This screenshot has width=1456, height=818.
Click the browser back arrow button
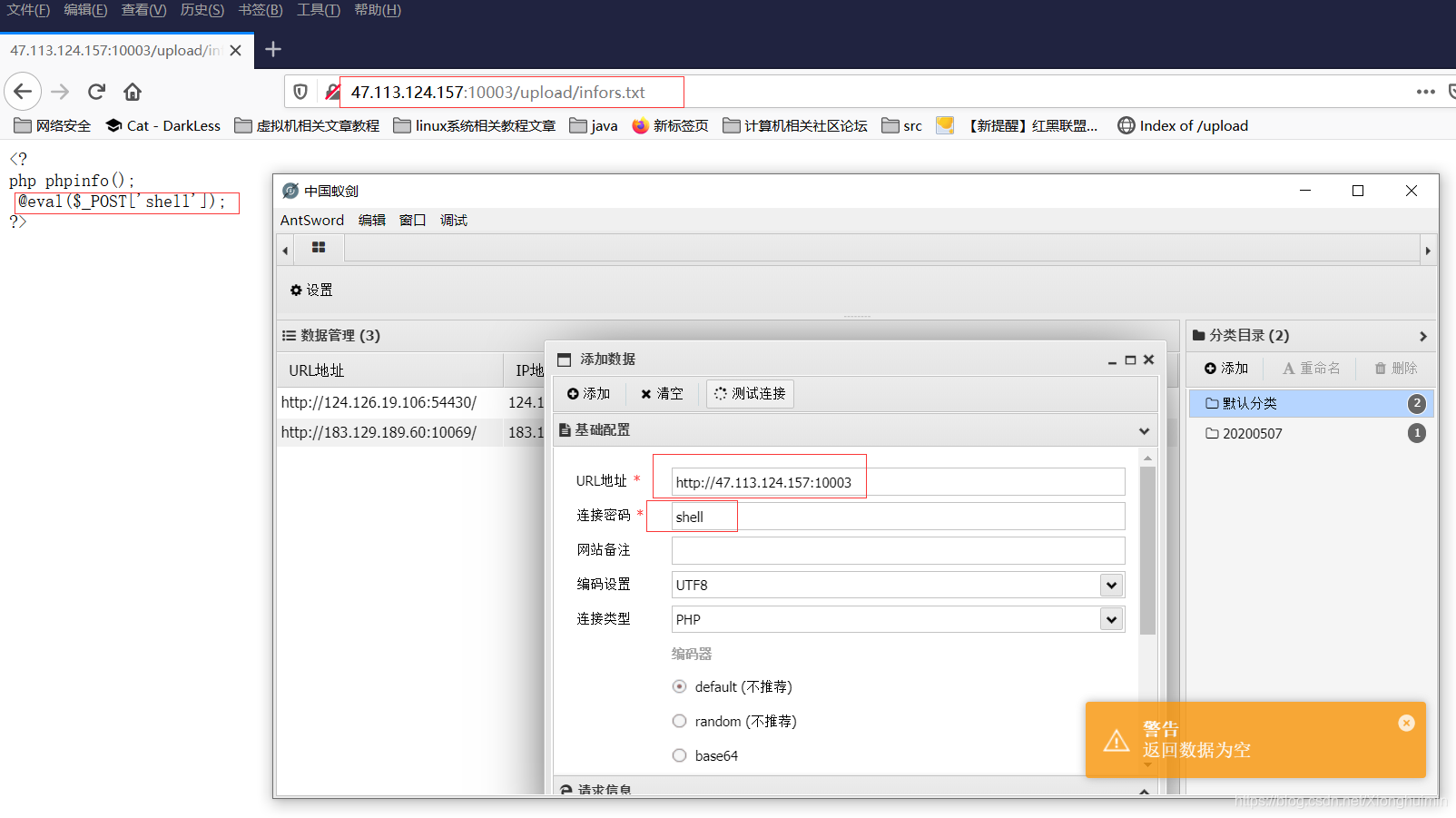[x=23, y=92]
